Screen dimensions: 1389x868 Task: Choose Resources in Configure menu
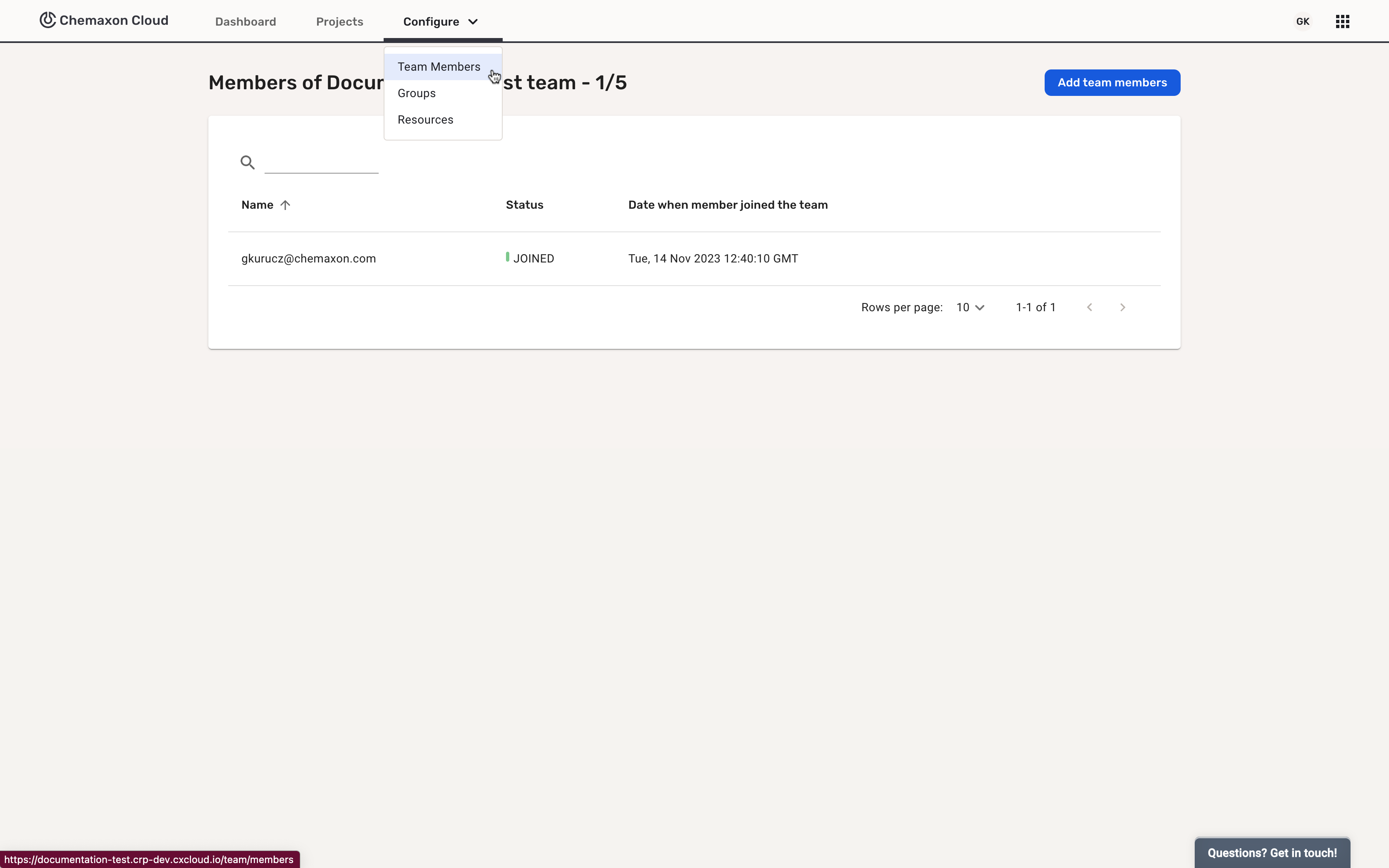pos(425,120)
